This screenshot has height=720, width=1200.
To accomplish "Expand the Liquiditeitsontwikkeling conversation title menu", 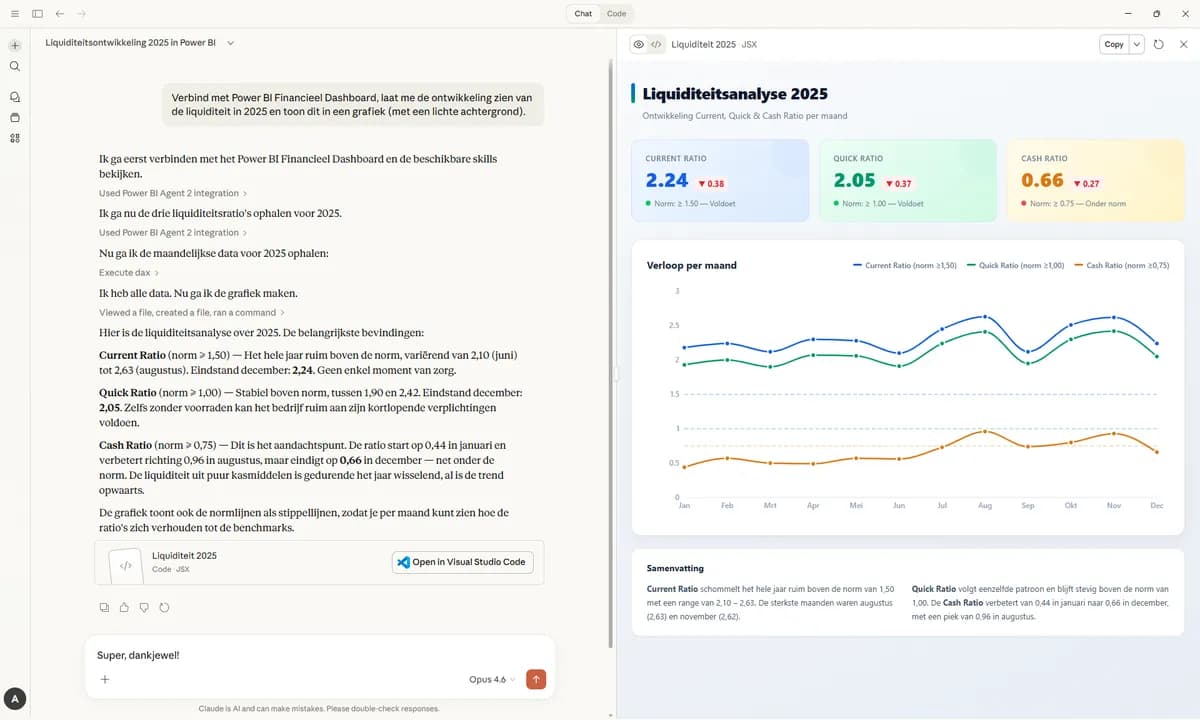I will click(230, 43).
